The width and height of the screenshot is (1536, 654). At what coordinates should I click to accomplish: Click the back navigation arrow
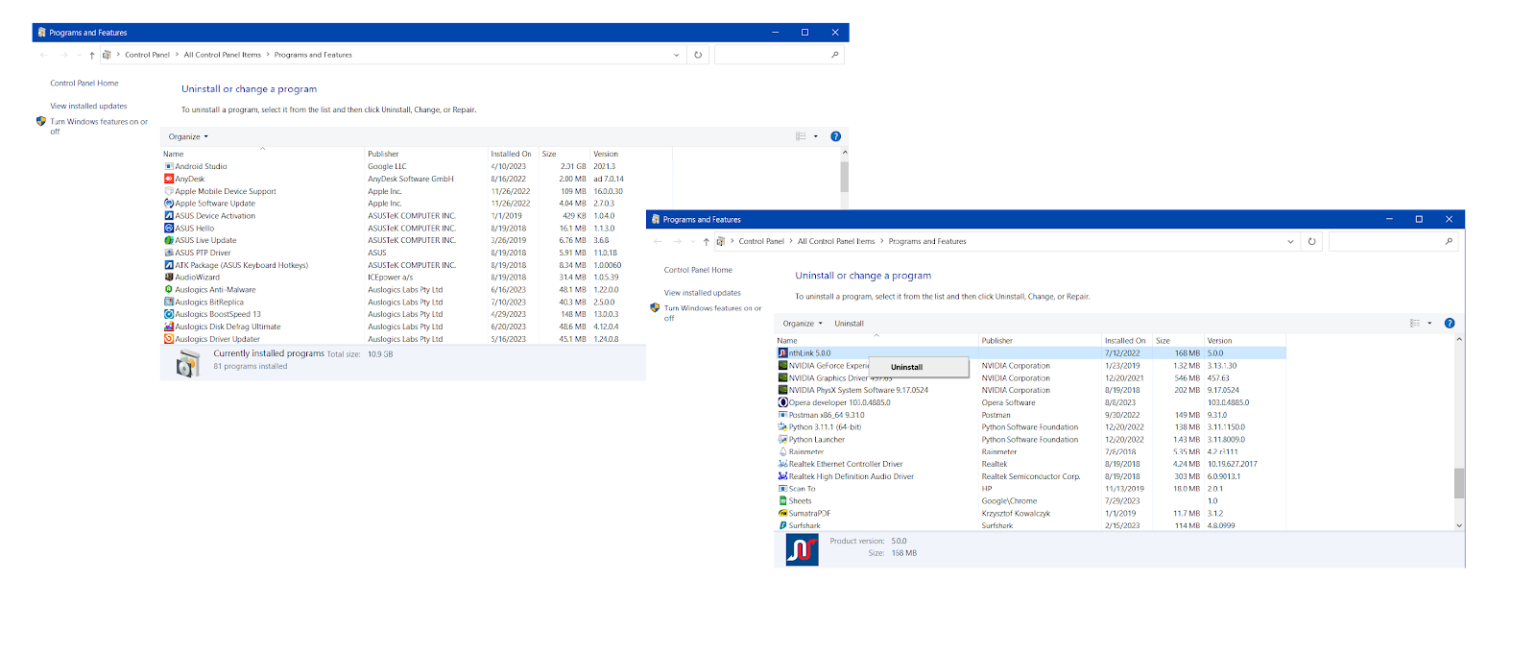657,241
